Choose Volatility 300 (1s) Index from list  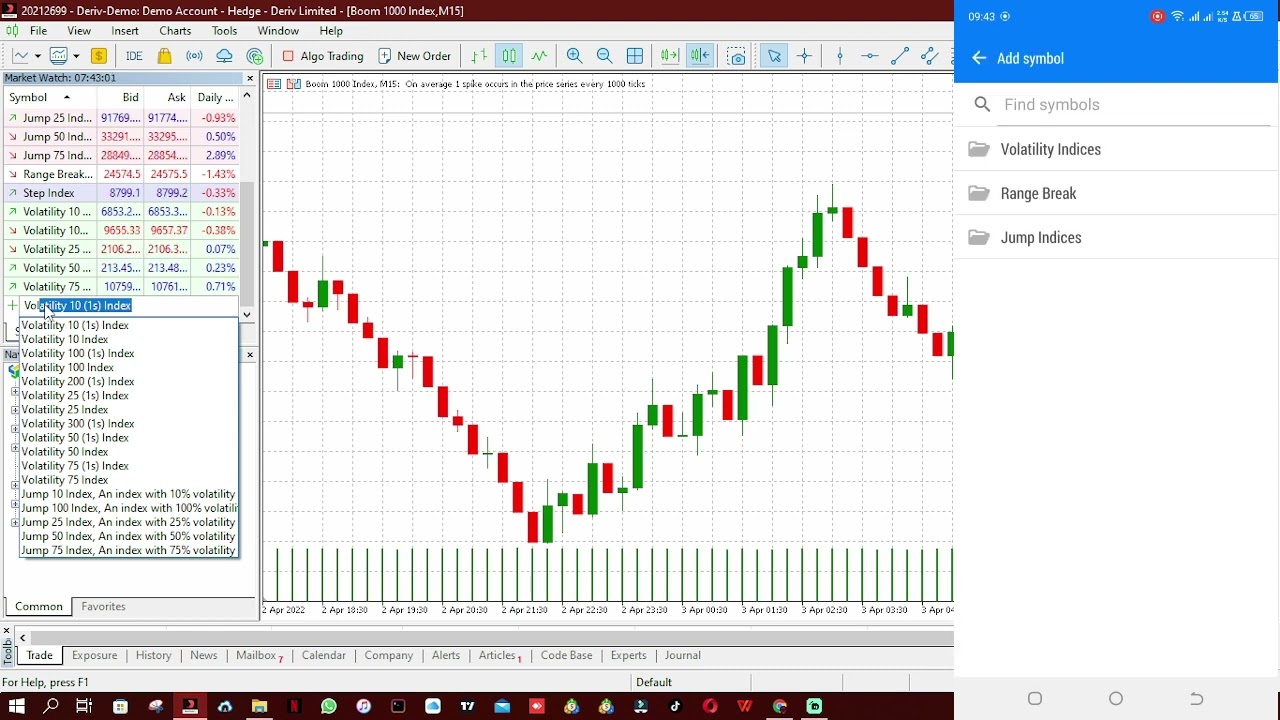[78, 423]
